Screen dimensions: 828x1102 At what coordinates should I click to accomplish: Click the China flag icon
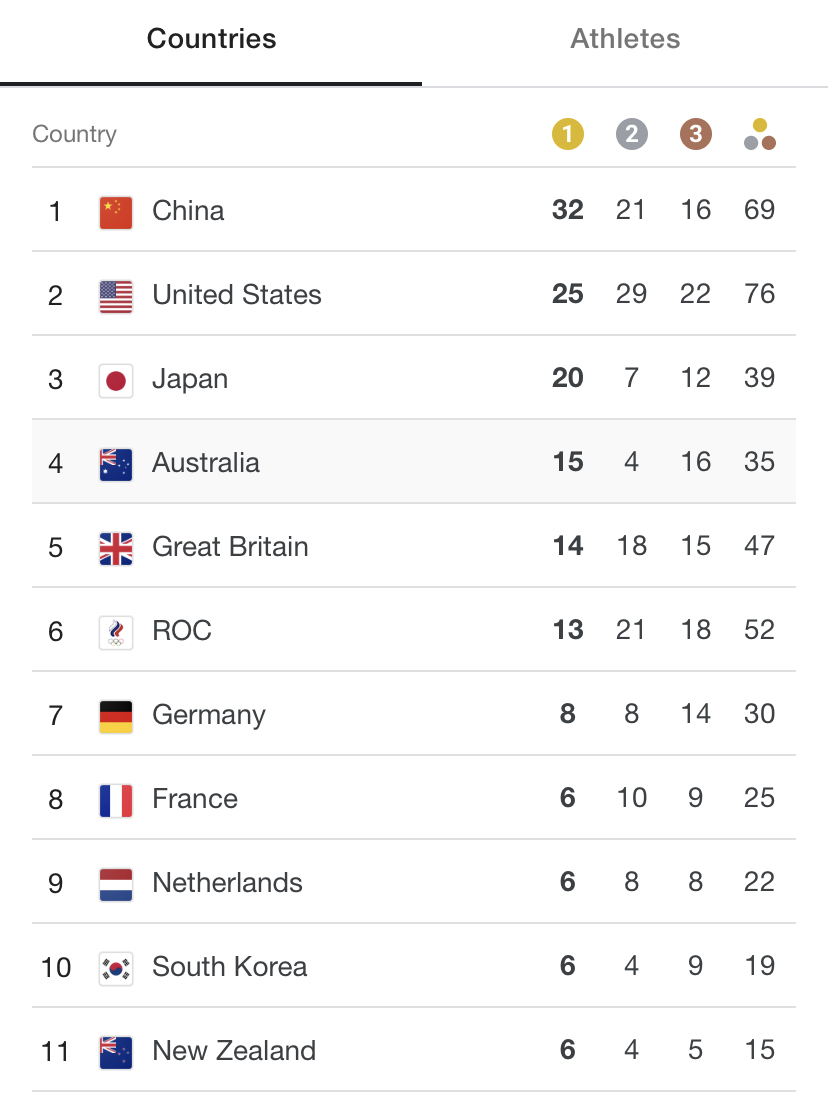(x=116, y=213)
